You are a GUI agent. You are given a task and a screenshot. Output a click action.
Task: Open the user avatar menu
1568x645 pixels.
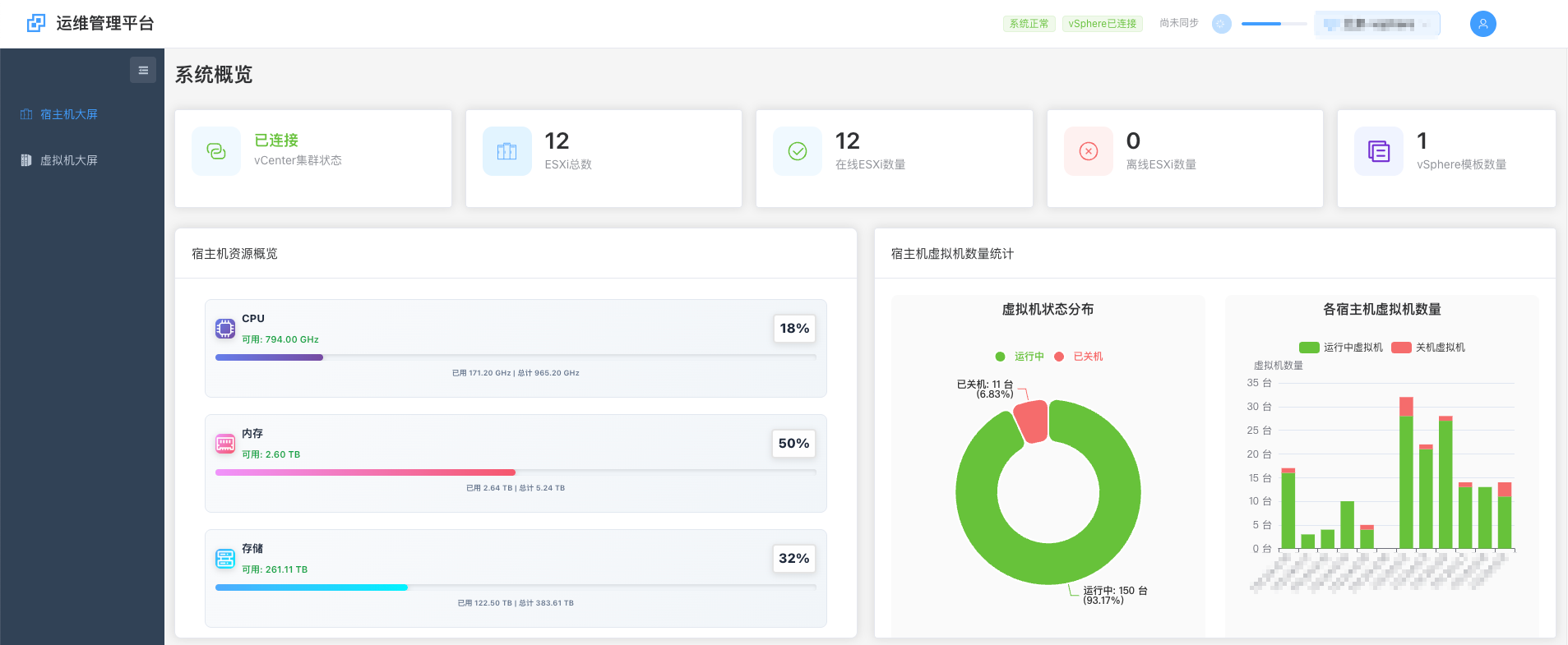pos(1482,24)
